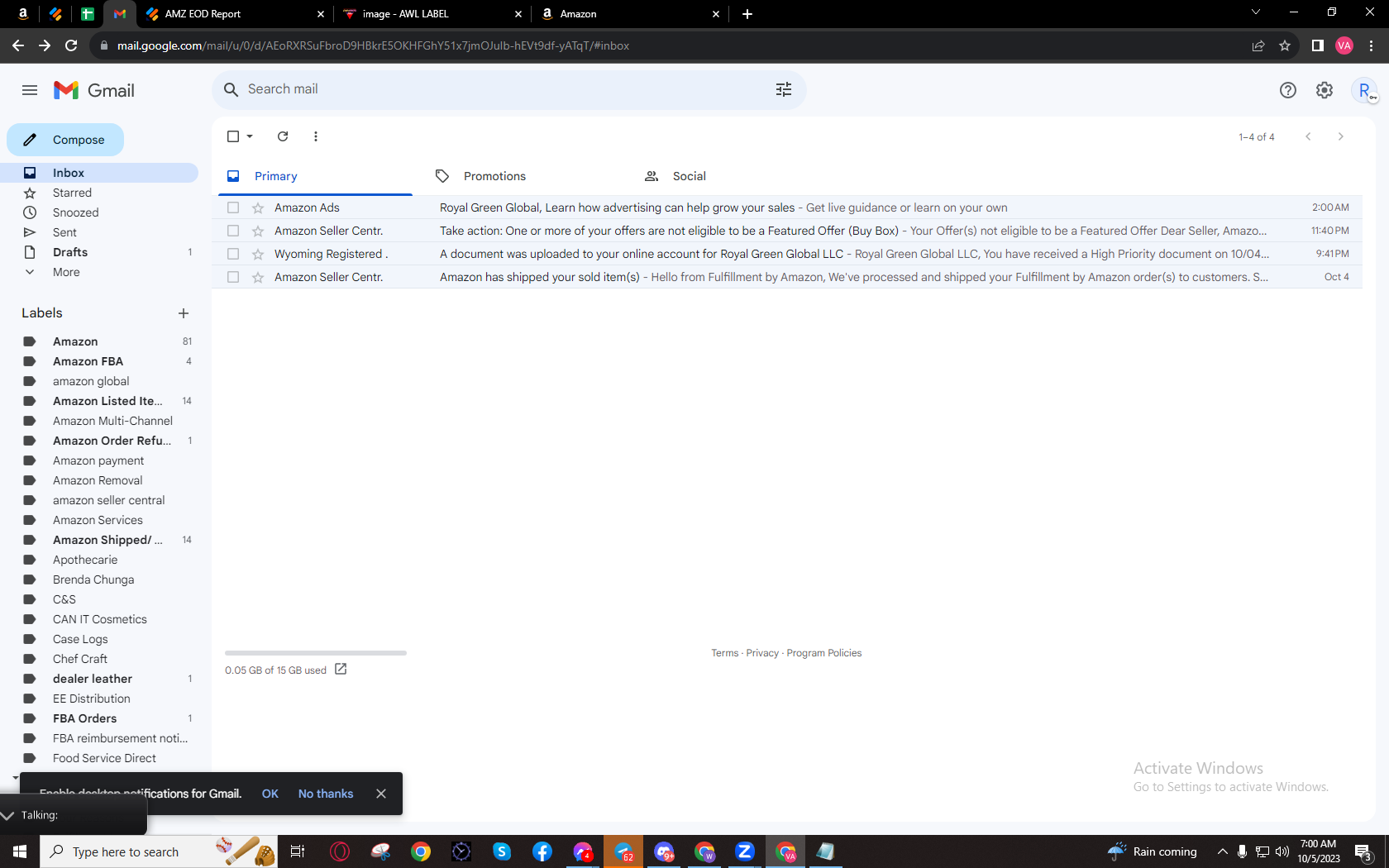The height and width of the screenshot is (868, 1389).
Task: Open storage management external link icon
Action: [x=341, y=669]
